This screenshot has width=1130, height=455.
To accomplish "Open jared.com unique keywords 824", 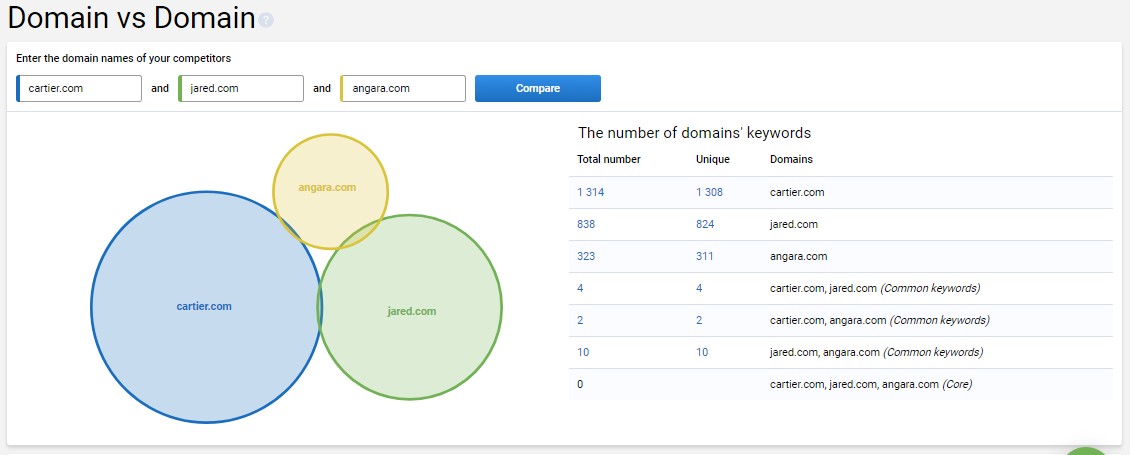I will 705,224.
